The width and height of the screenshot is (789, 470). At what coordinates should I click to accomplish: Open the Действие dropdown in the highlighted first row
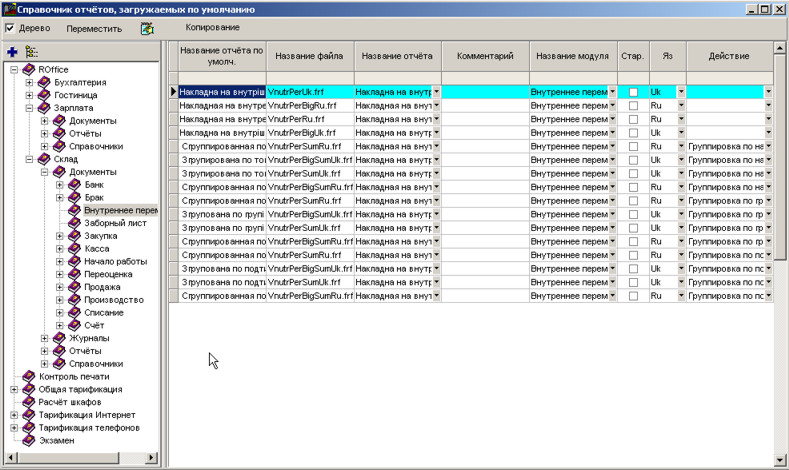768,92
